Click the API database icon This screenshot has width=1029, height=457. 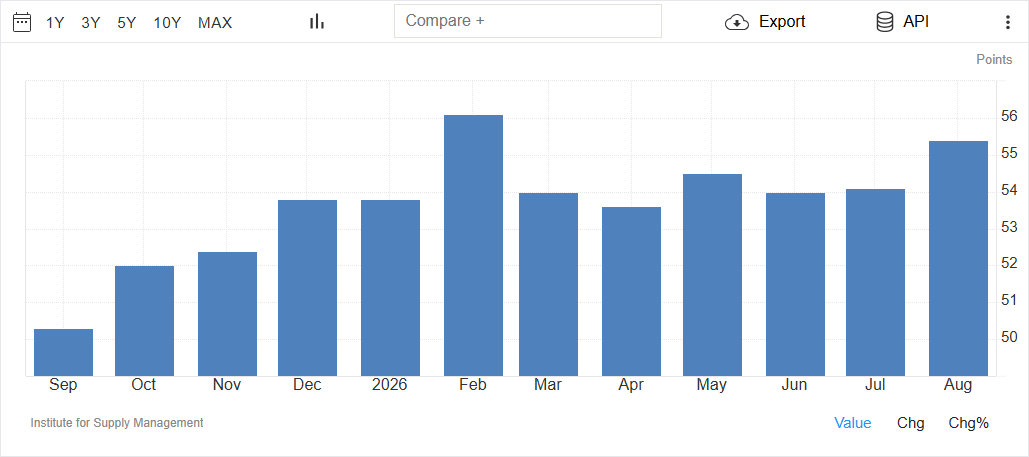[x=885, y=22]
